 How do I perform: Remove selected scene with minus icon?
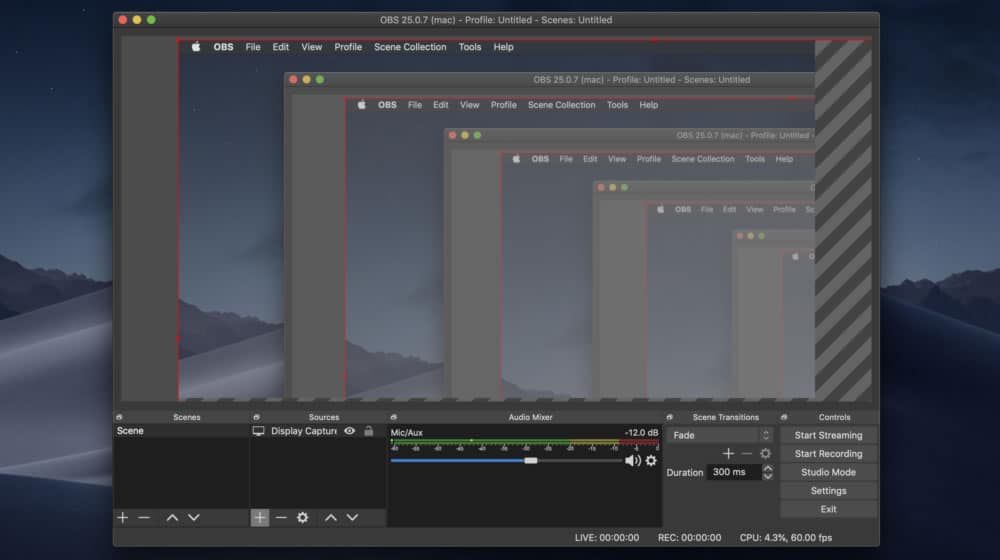coord(144,518)
